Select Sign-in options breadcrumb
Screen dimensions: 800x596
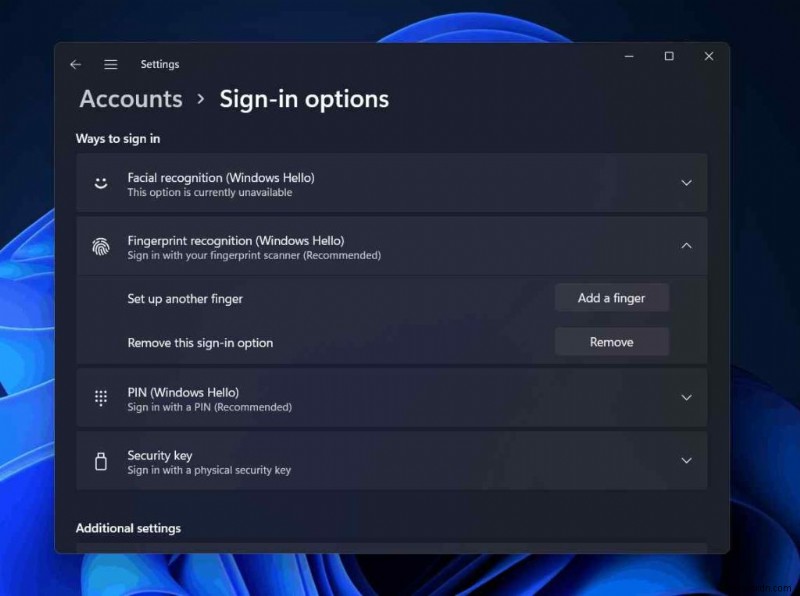(304, 99)
